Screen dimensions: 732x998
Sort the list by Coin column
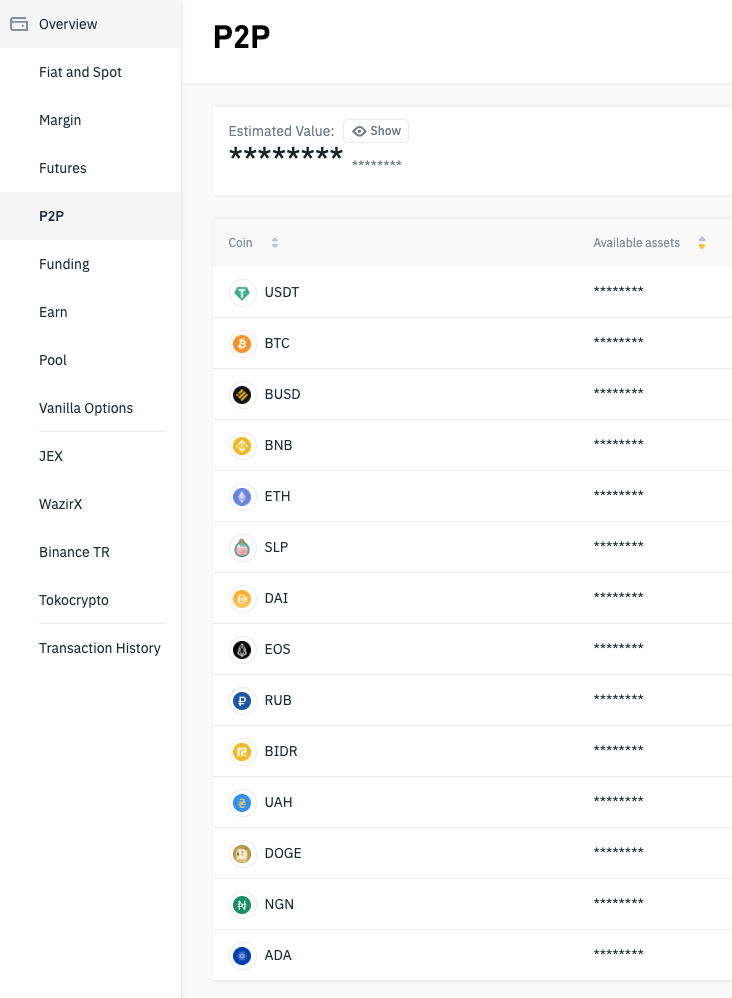pyautogui.click(x=274, y=242)
